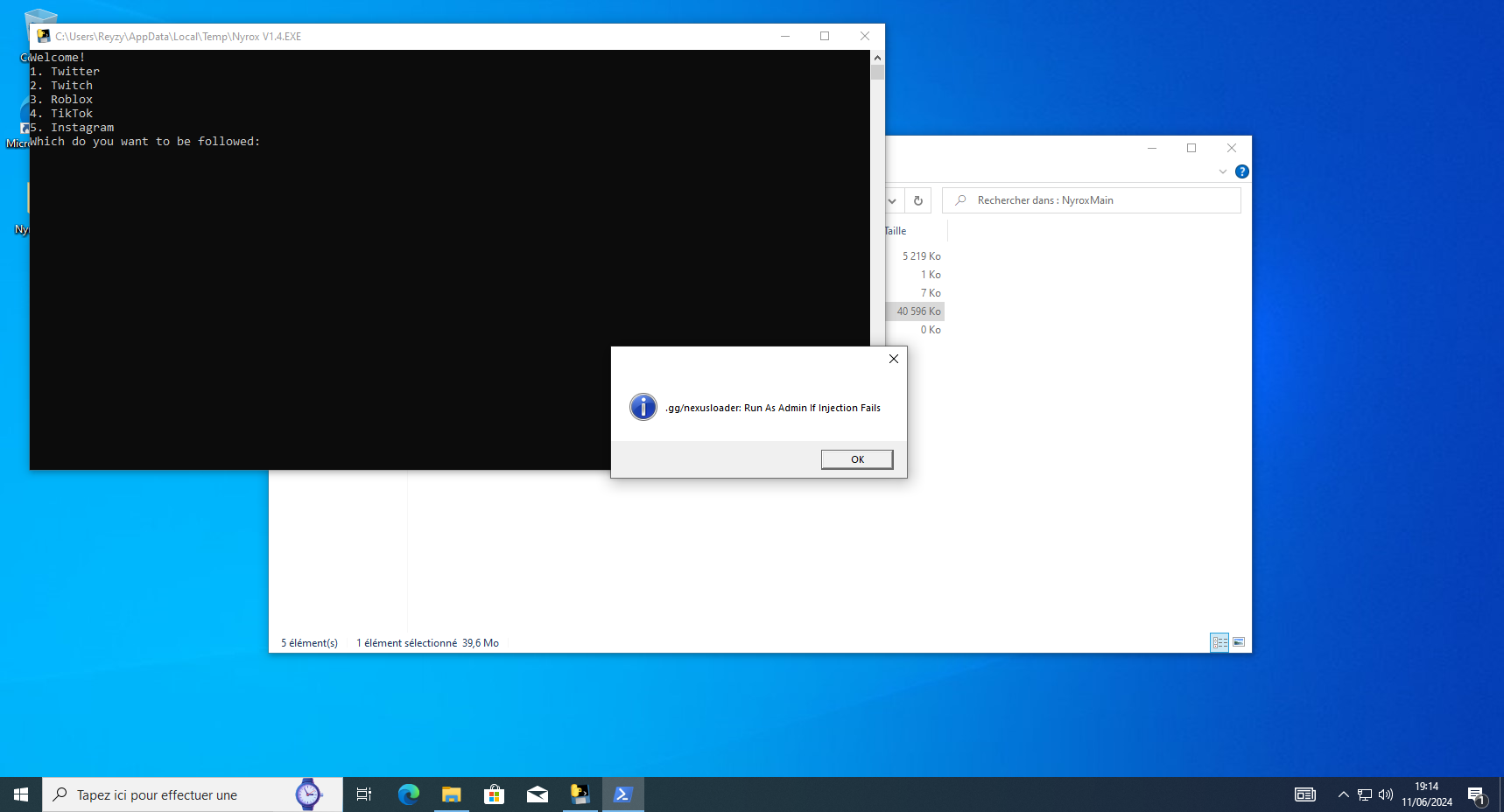Image resolution: width=1504 pixels, height=812 pixels.
Task: Open File Explorer from the taskbar
Action: [x=452, y=794]
